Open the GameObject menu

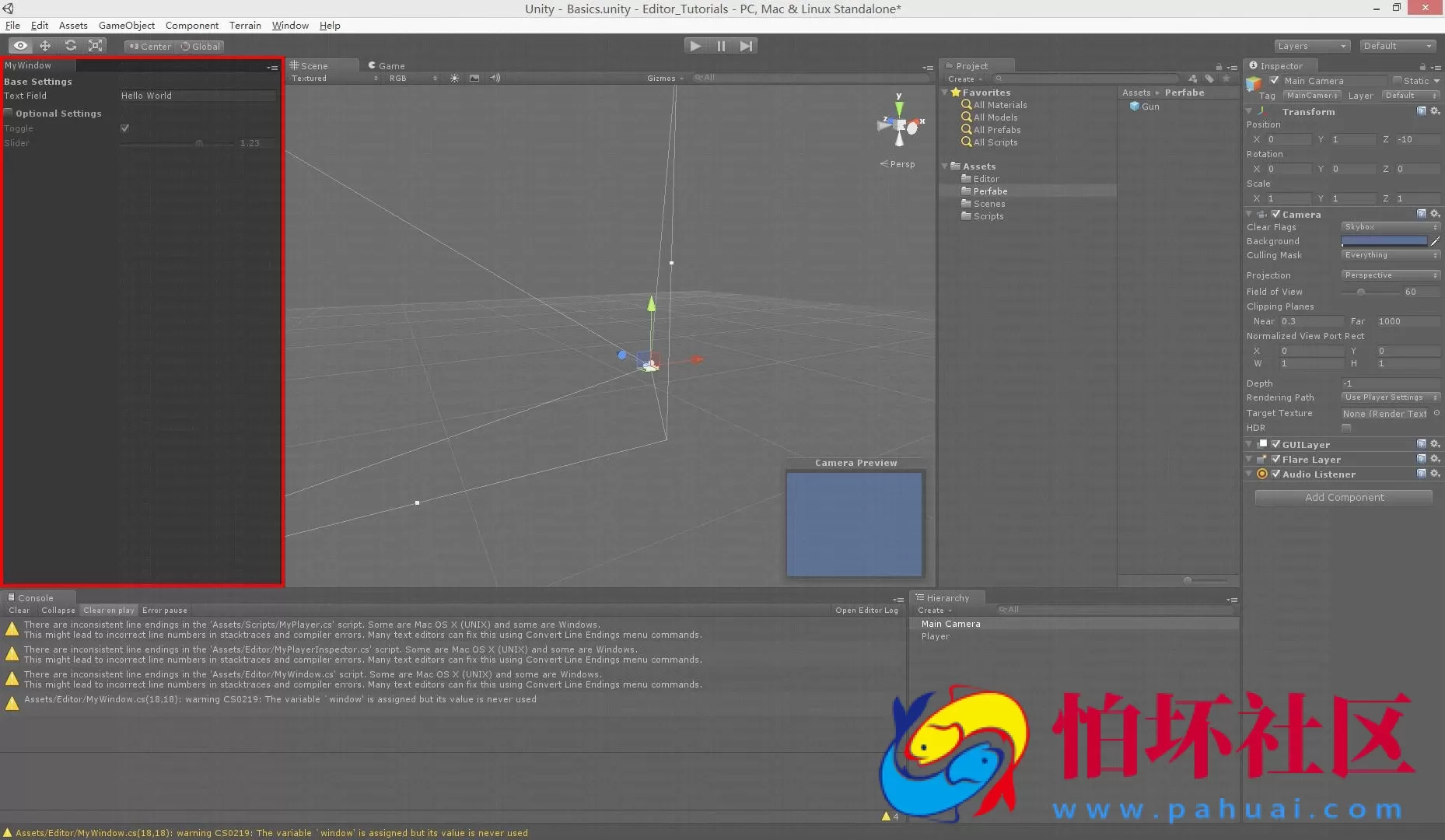(126, 25)
